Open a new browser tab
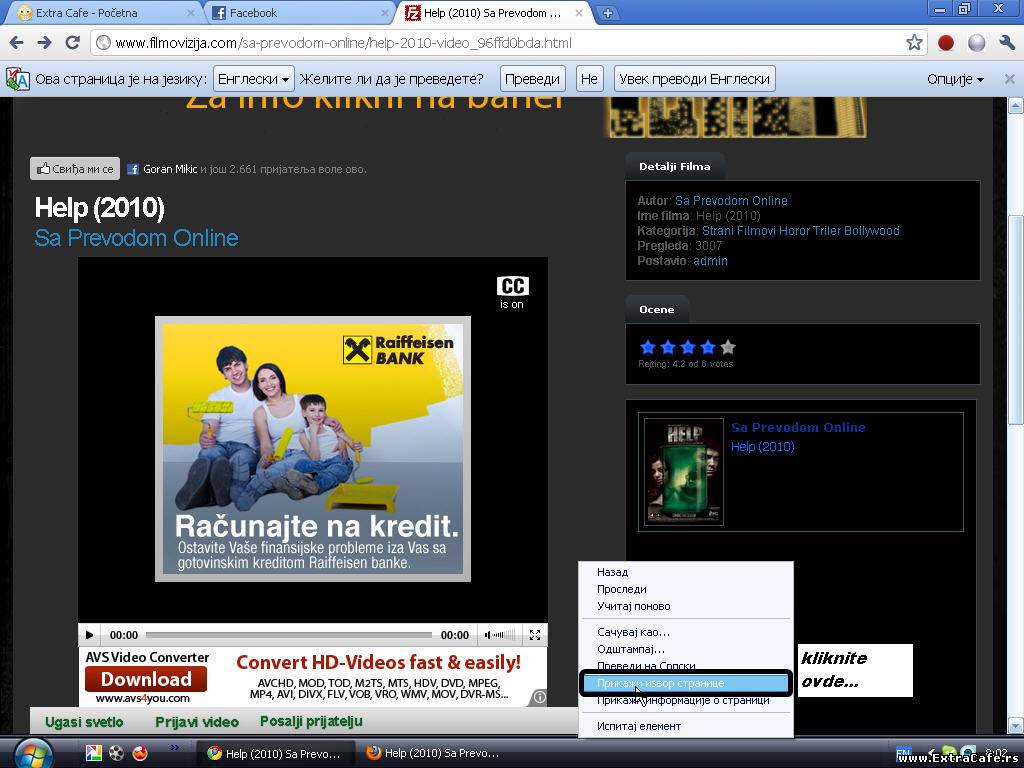Viewport: 1024px width, 768px height. [x=607, y=13]
